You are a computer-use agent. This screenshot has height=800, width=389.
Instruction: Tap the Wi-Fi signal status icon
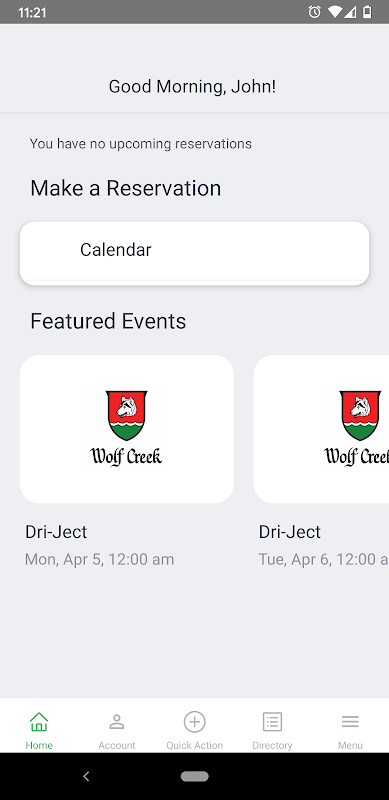click(334, 12)
